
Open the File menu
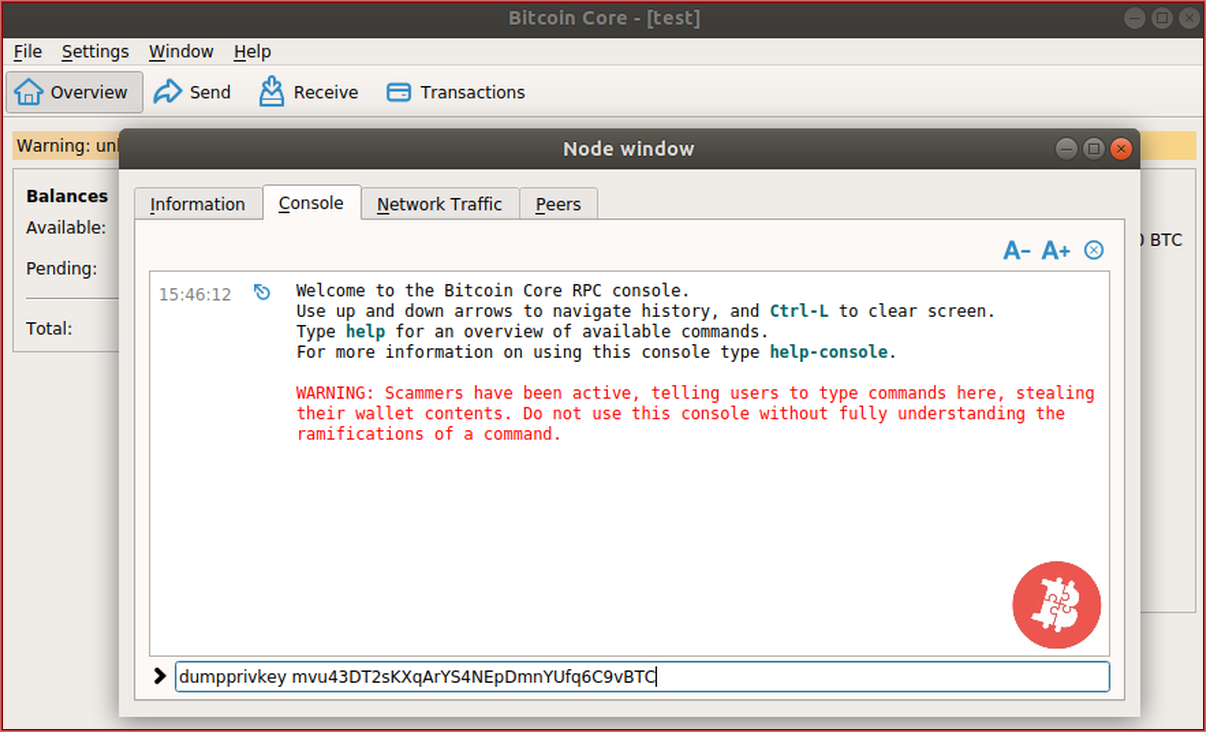[x=27, y=51]
